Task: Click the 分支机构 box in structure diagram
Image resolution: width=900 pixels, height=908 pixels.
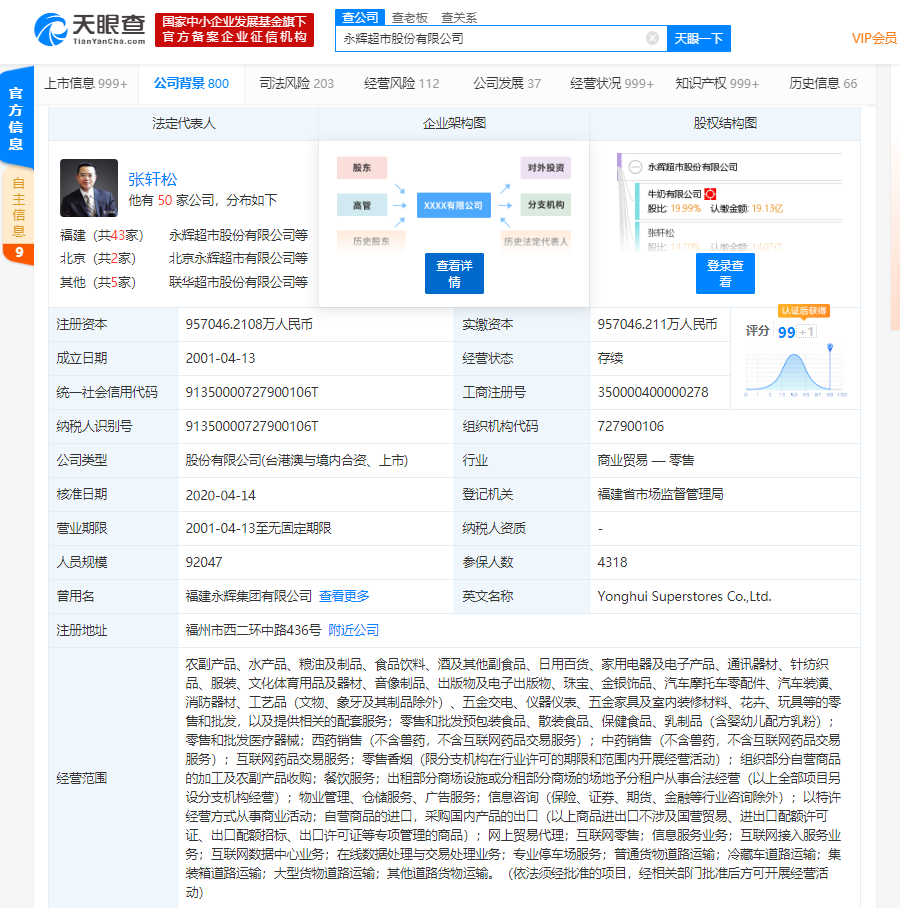Action: 546,204
